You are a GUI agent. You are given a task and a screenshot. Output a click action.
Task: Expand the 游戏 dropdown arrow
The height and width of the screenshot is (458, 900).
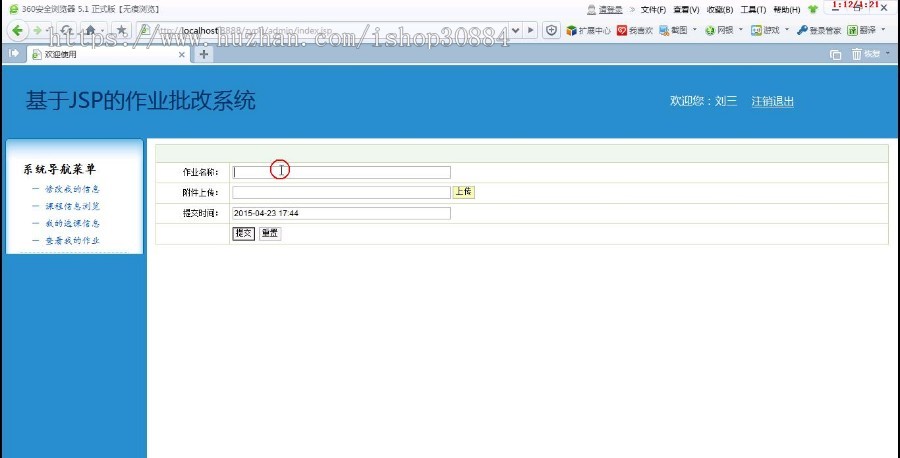coord(787,29)
